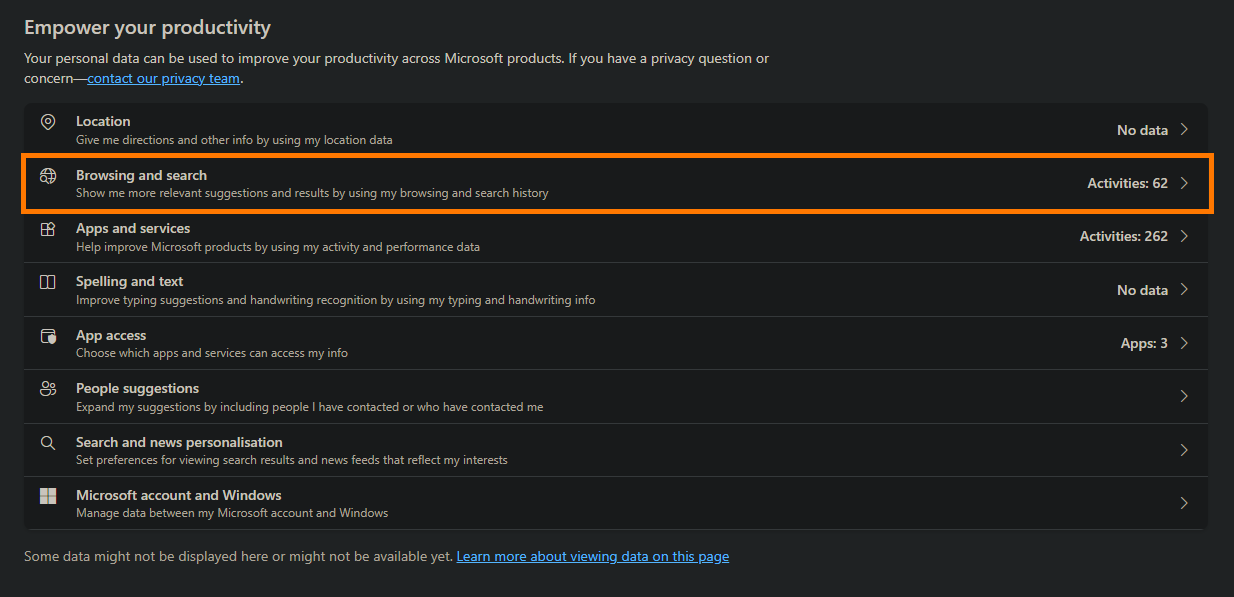Open the People suggestions heading
The image size is (1234, 597).
click(x=137, y=388)
